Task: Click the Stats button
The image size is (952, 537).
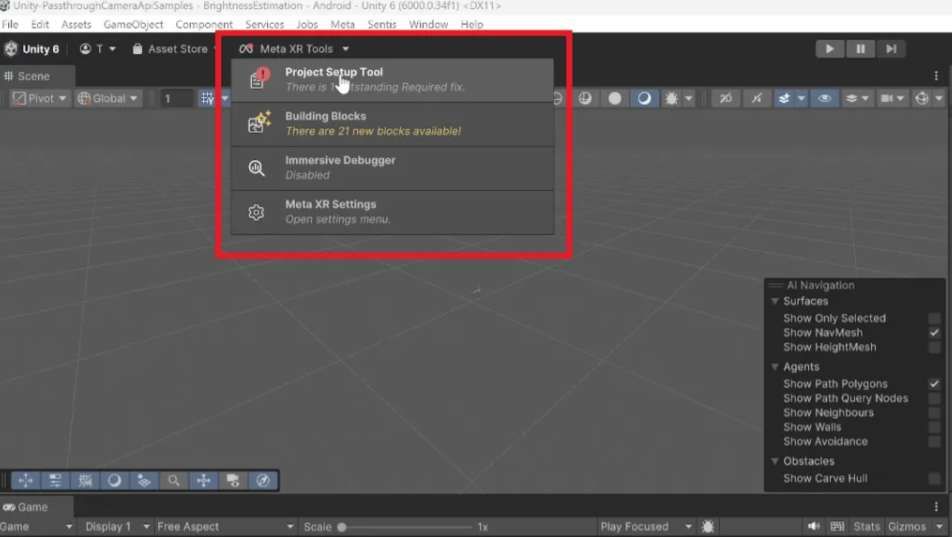Action: (x=867, y=526)
